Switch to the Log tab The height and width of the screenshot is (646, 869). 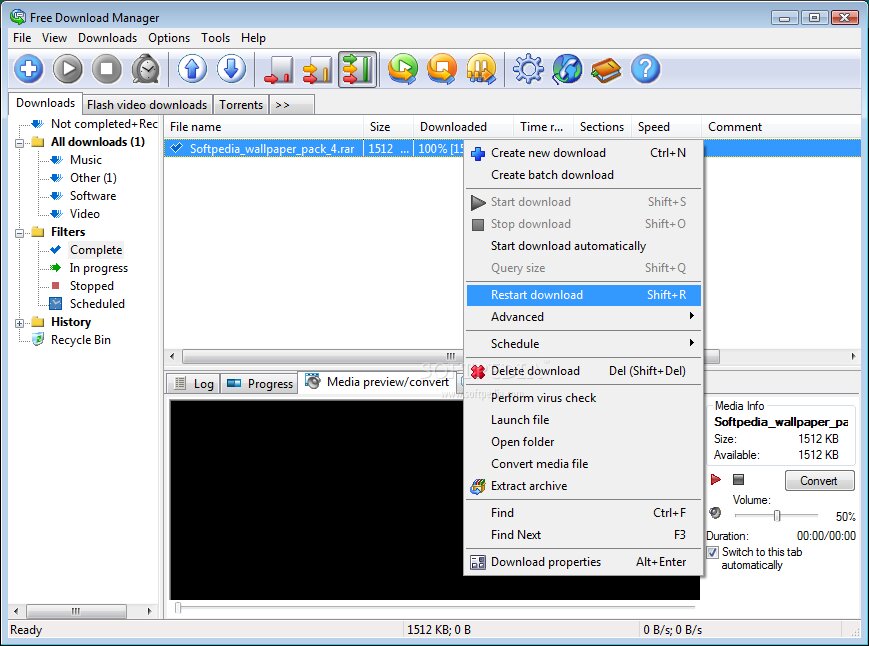pyautogui.click(x=193, y=383)
